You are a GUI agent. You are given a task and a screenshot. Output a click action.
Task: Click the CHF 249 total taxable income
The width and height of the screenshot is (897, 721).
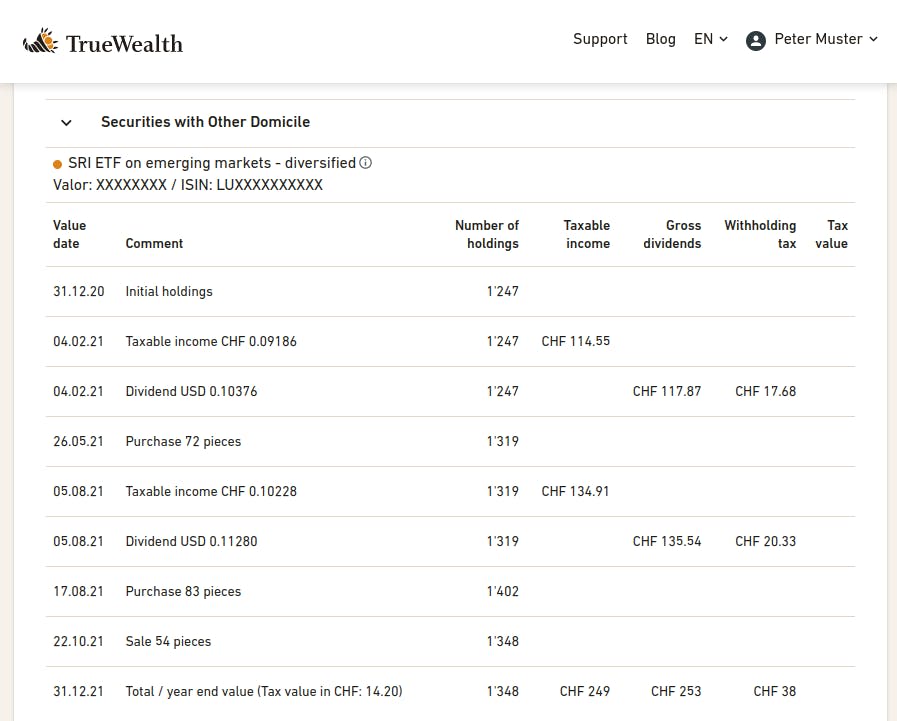(585, 691)
